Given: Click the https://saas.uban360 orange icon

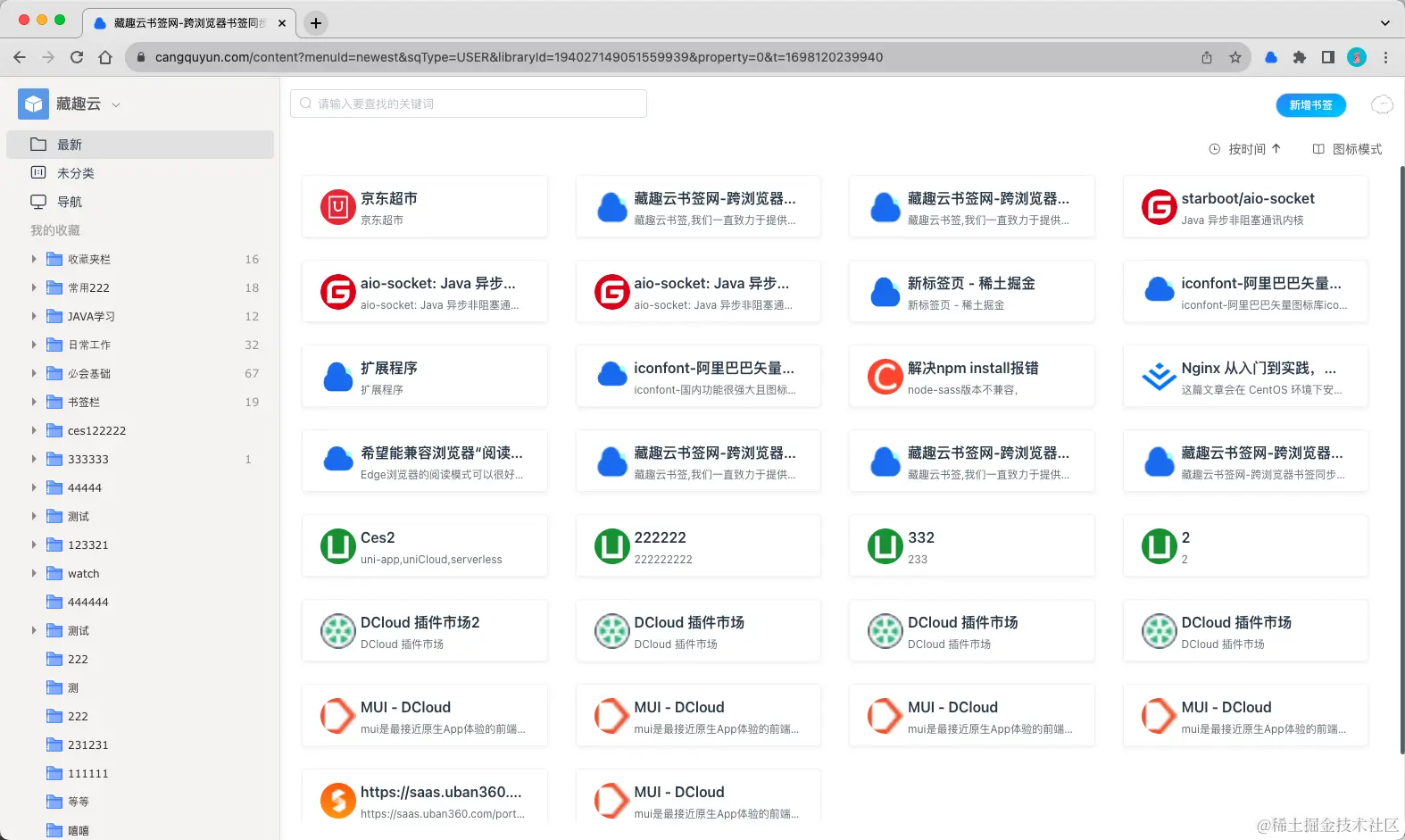Looking at the screenshot, I should tap(338, 801).
